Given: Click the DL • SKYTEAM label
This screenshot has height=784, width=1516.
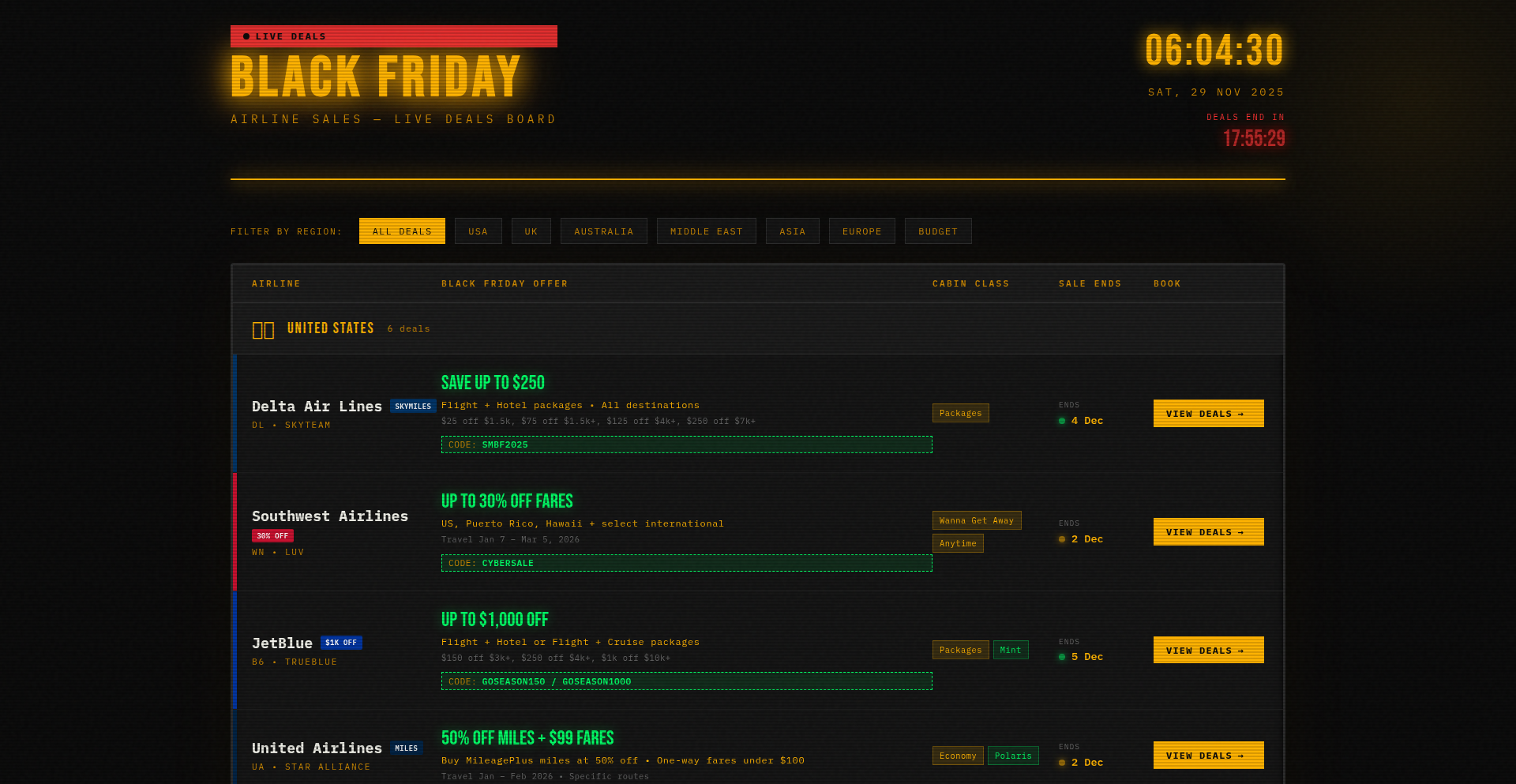Looking at the screenshot, I should pos(291,426).
